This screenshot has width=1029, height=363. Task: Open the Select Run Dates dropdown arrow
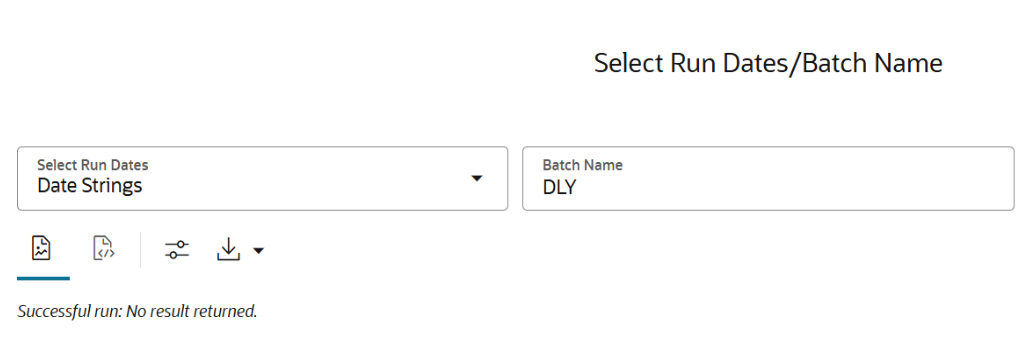pos(477,179)
